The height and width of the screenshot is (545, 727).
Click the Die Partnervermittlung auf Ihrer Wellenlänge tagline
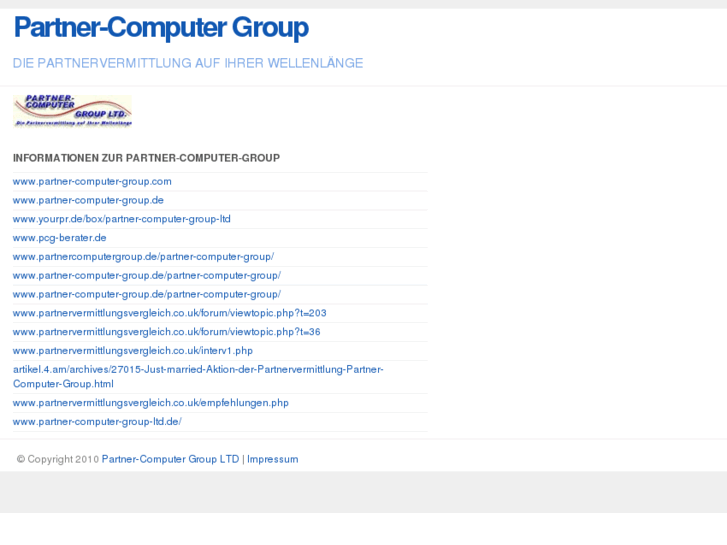[188, 63]
